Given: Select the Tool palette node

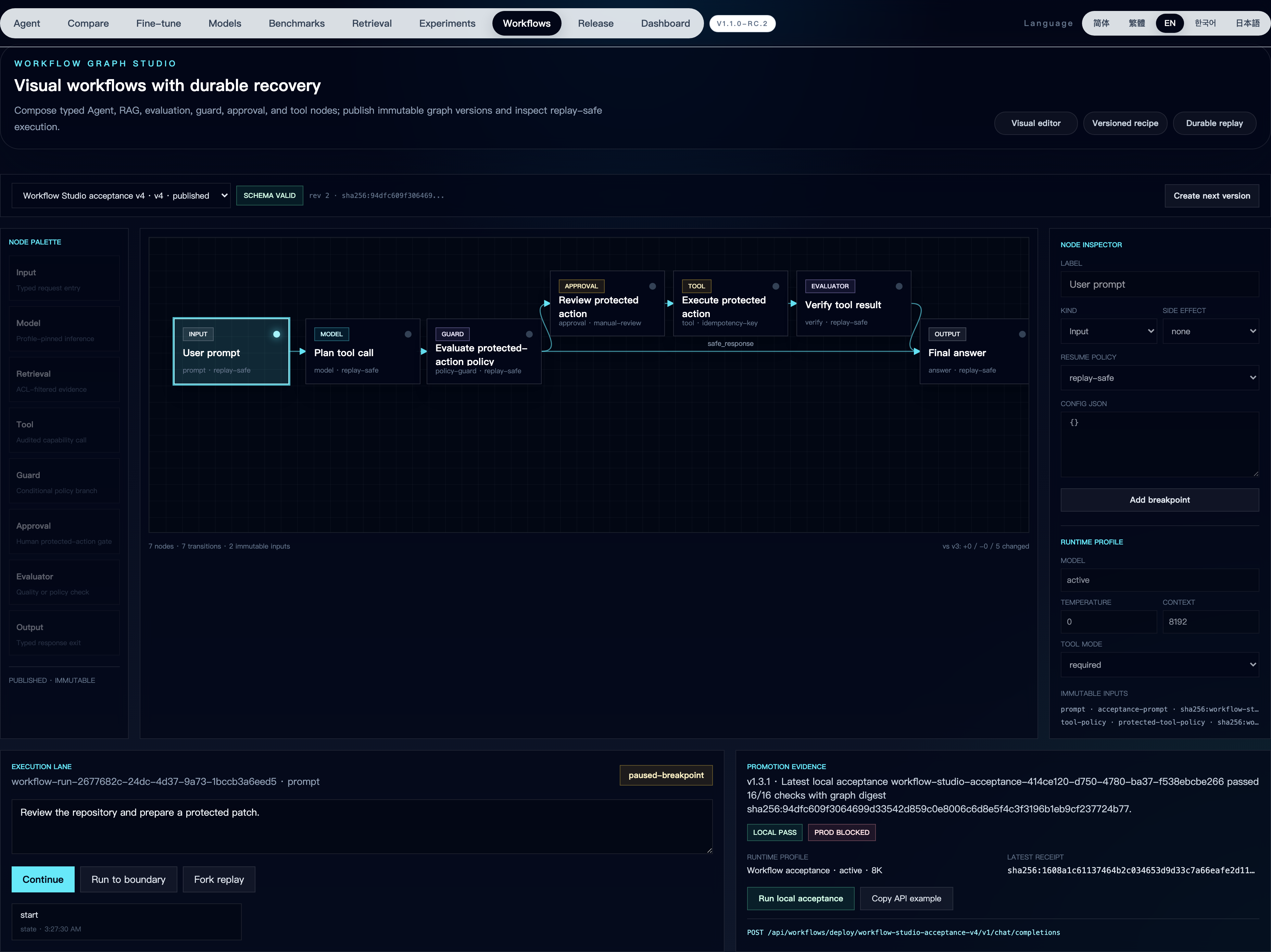Looking at the screenshot, I should (64, 431).
